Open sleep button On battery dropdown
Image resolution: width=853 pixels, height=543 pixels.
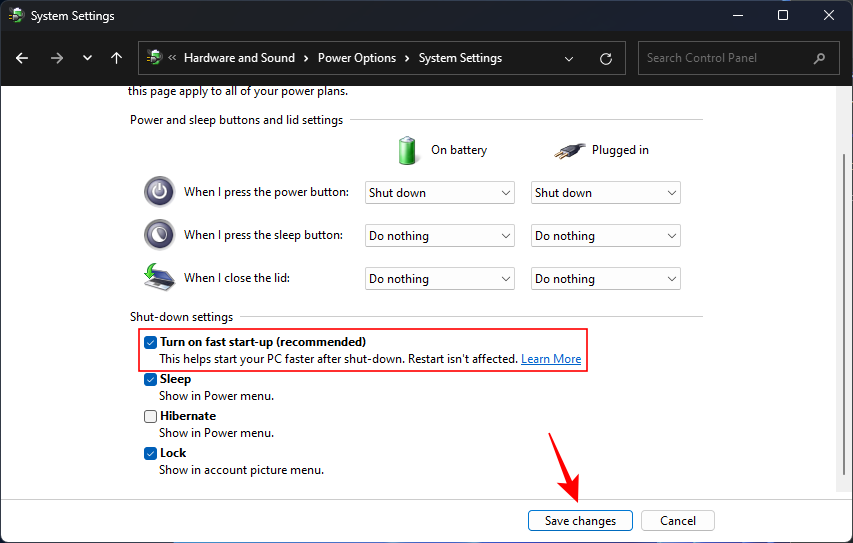(x=440, y=236)
